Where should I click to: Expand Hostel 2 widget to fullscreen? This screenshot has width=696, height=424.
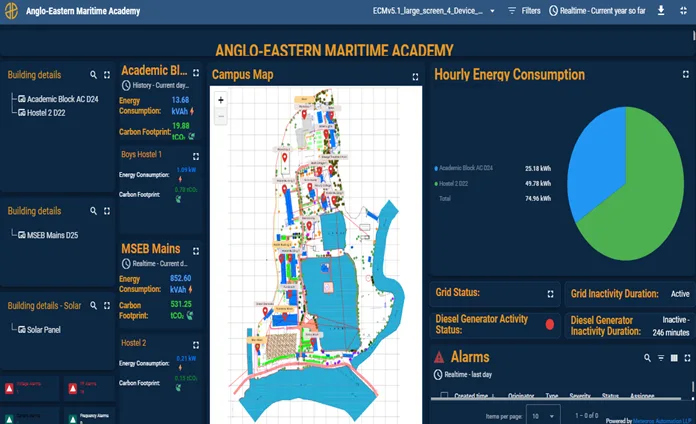[196, 345]
